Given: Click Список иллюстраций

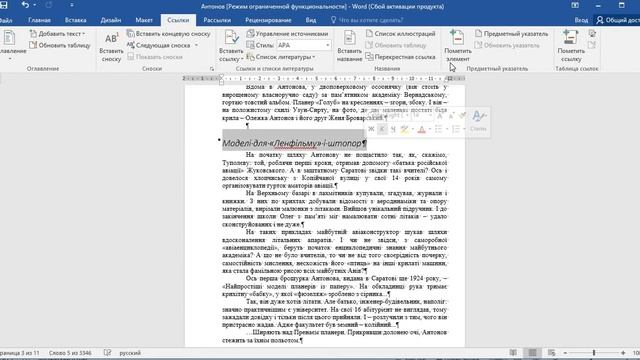Looking at the screenshot, I should (x=400, y=34).
